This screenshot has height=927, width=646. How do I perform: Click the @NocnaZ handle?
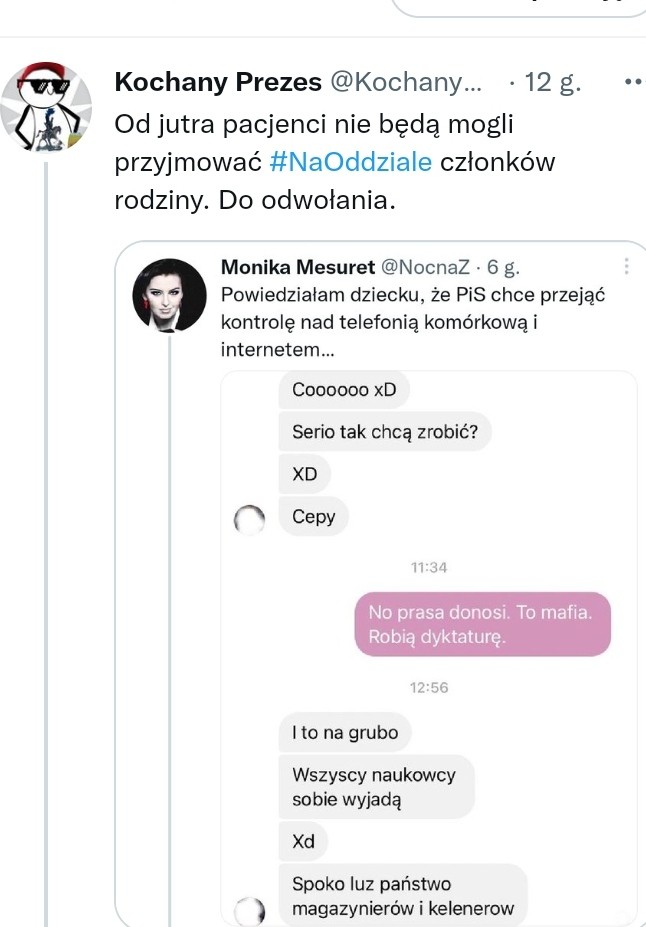(425, 267)
